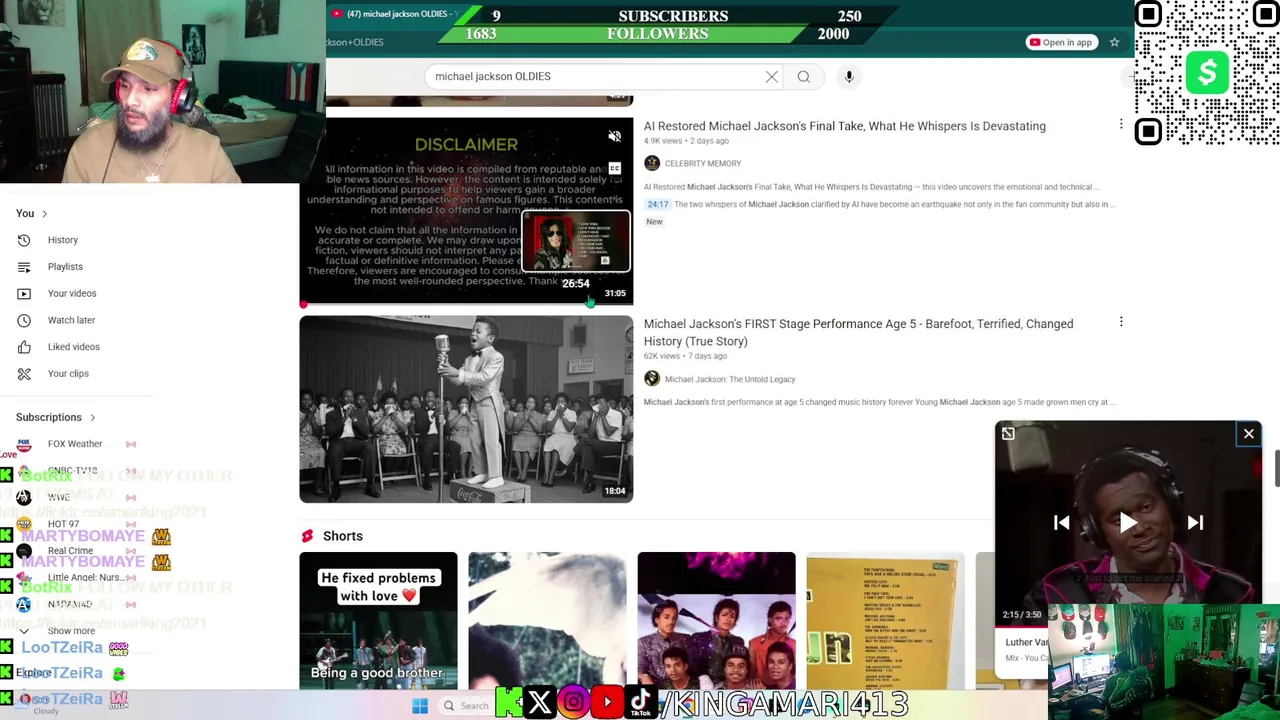The height and width of the screenshot is (720, 1280).
Task: Bookmark this page with the star icon
Action: 1114,42
